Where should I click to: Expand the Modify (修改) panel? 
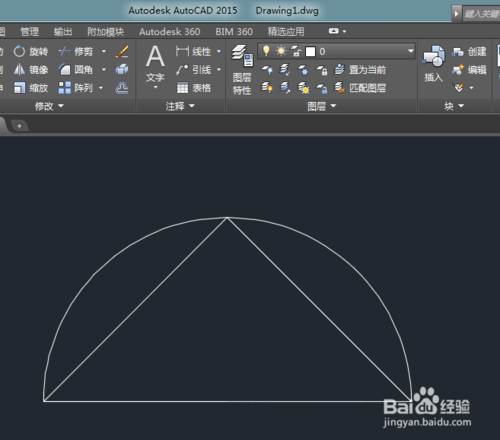click(49, 106)
